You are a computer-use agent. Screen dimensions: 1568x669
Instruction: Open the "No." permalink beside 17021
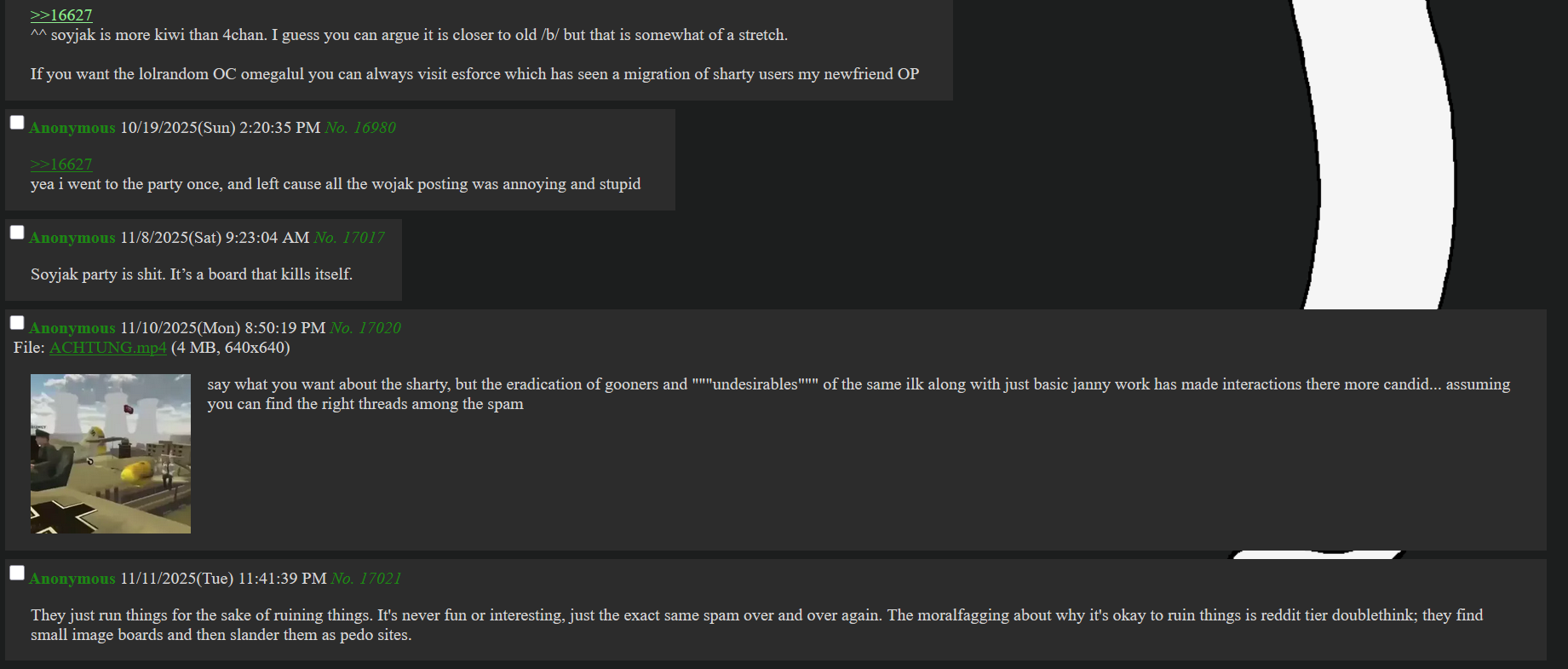(x=342, y=579)
